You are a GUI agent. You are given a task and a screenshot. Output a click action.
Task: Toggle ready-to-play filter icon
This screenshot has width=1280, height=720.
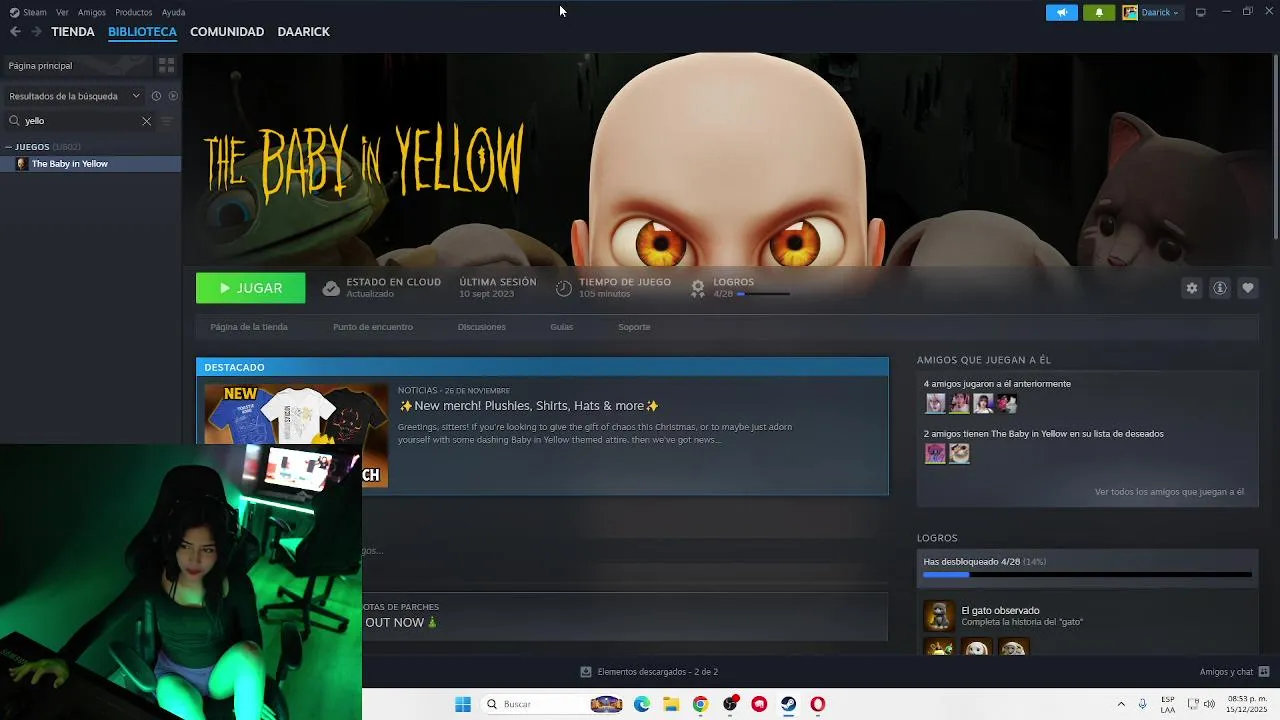coord(173,96)
